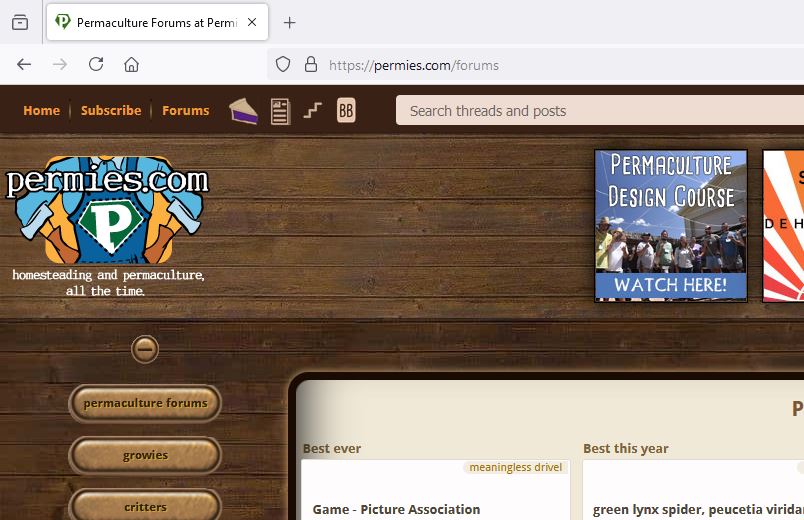
Task: Open the Home nav link
Action: (42, 110)
